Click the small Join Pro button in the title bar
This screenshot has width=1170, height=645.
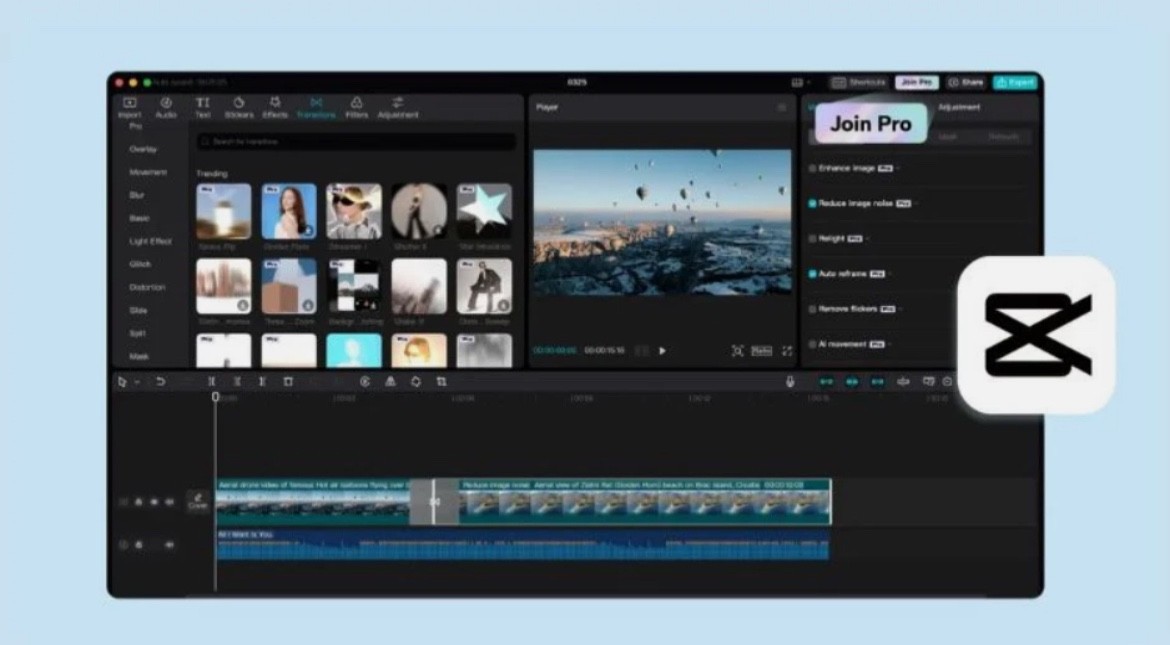point(916,82)
